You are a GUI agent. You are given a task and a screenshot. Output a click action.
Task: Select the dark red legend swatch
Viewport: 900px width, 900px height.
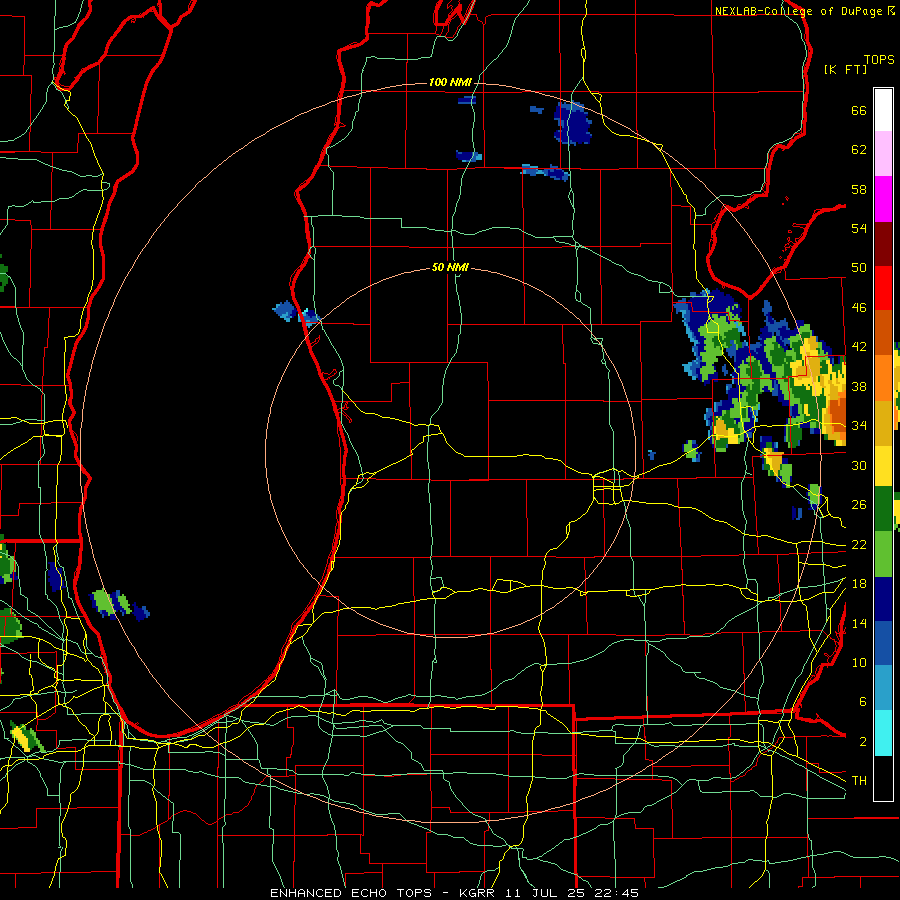tap(883, 244)
